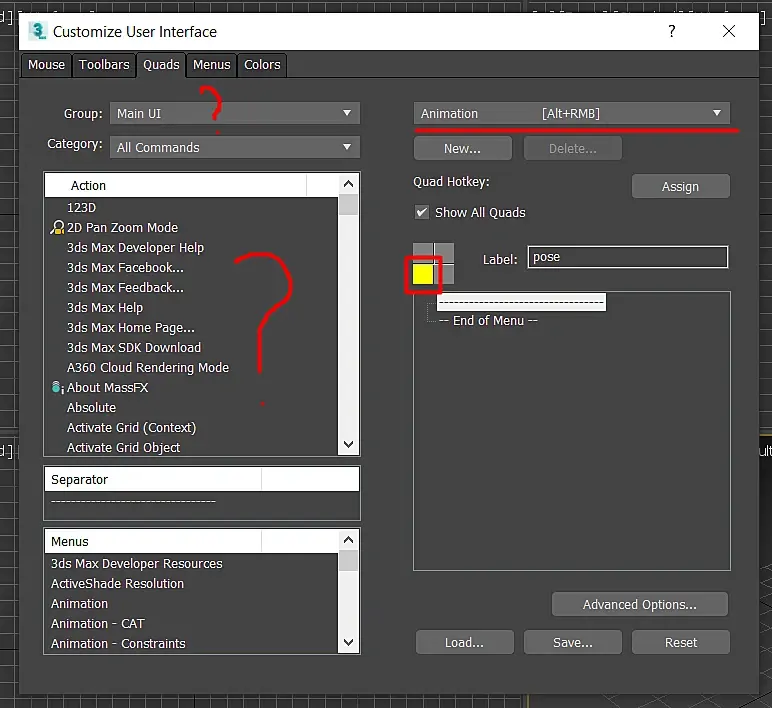The height and width of the screenshot is (708, 772).
Task: Click the Assign hotkey button
Action: click(x=680, y=186)
